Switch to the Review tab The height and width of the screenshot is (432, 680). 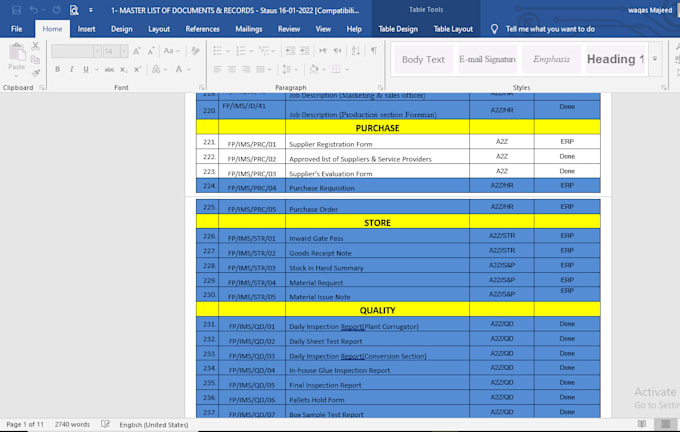(x=289, y=29)
